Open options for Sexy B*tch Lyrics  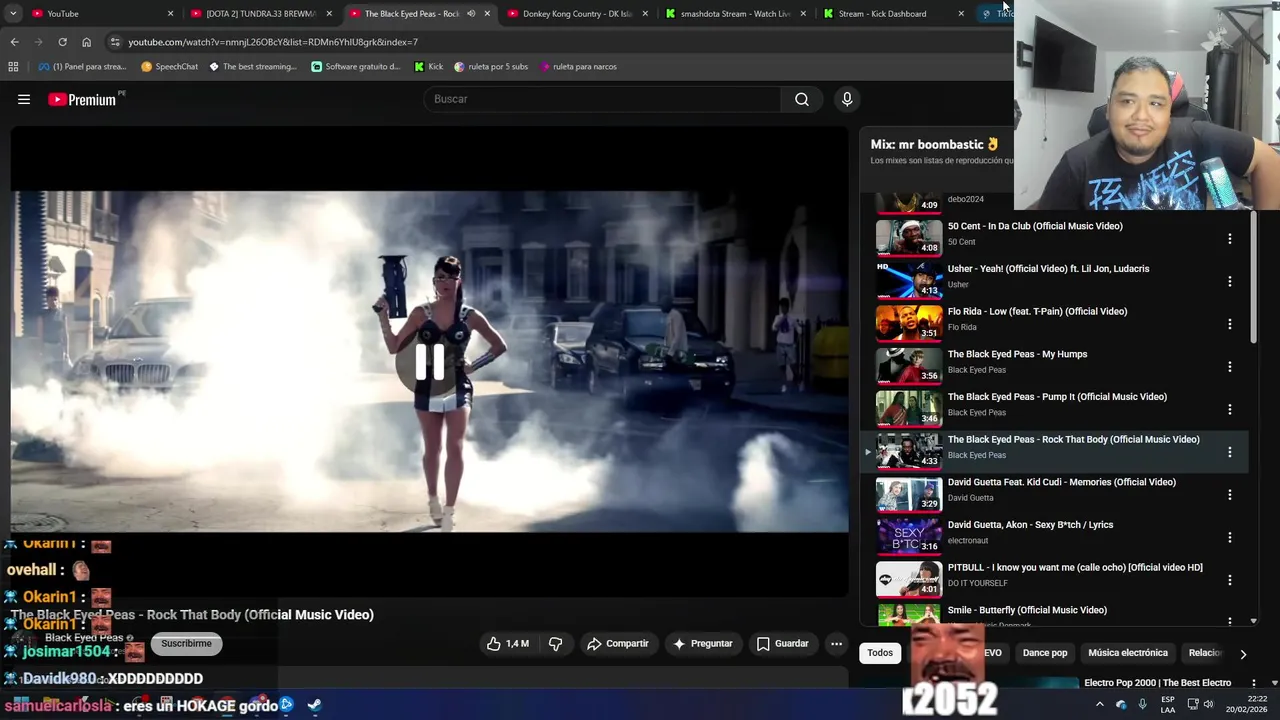(x=1230, y=537)
